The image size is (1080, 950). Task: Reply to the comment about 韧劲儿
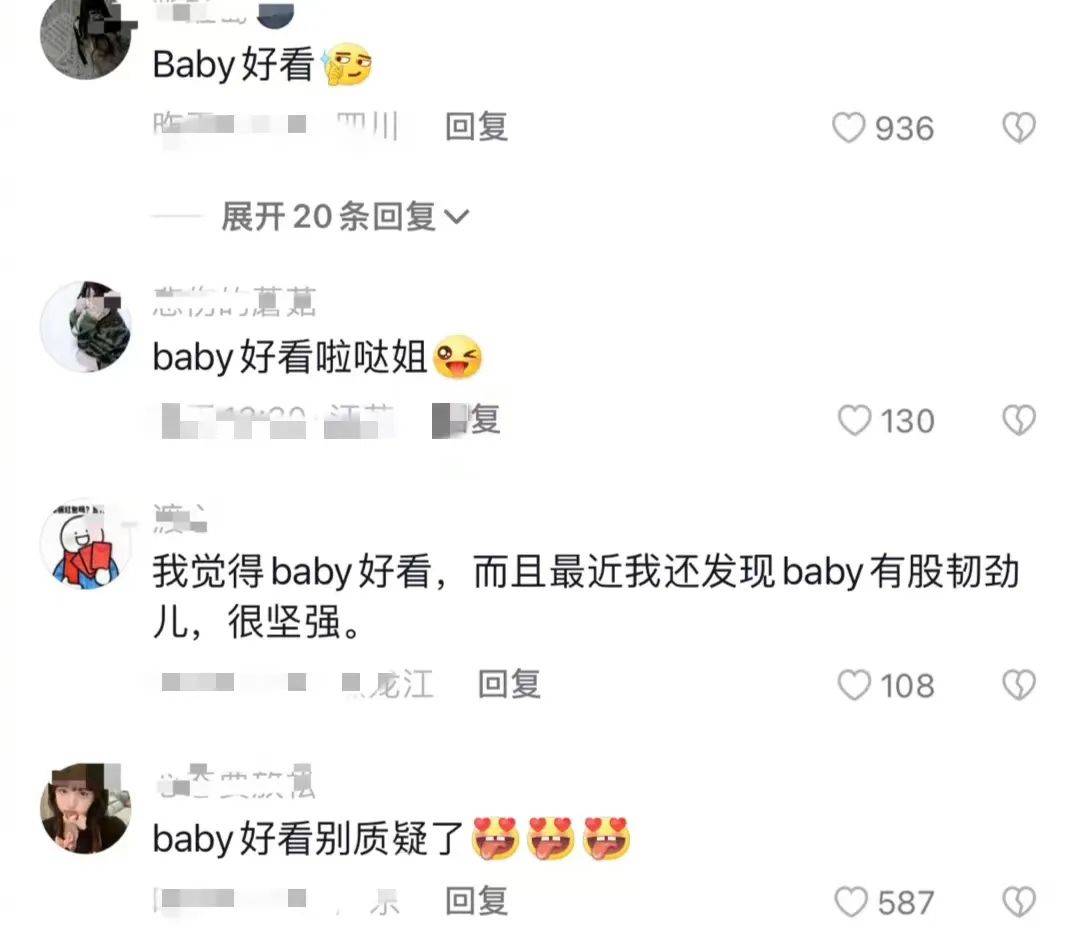509,684
